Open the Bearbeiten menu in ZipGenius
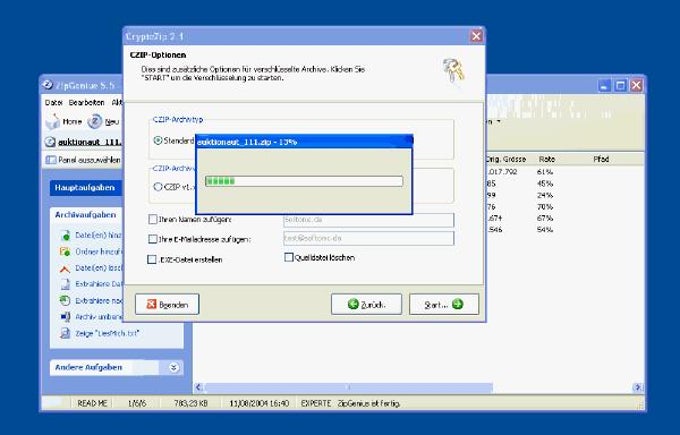Screen dimensions: 680x435 pyautogui.click(x=86, y=103)
